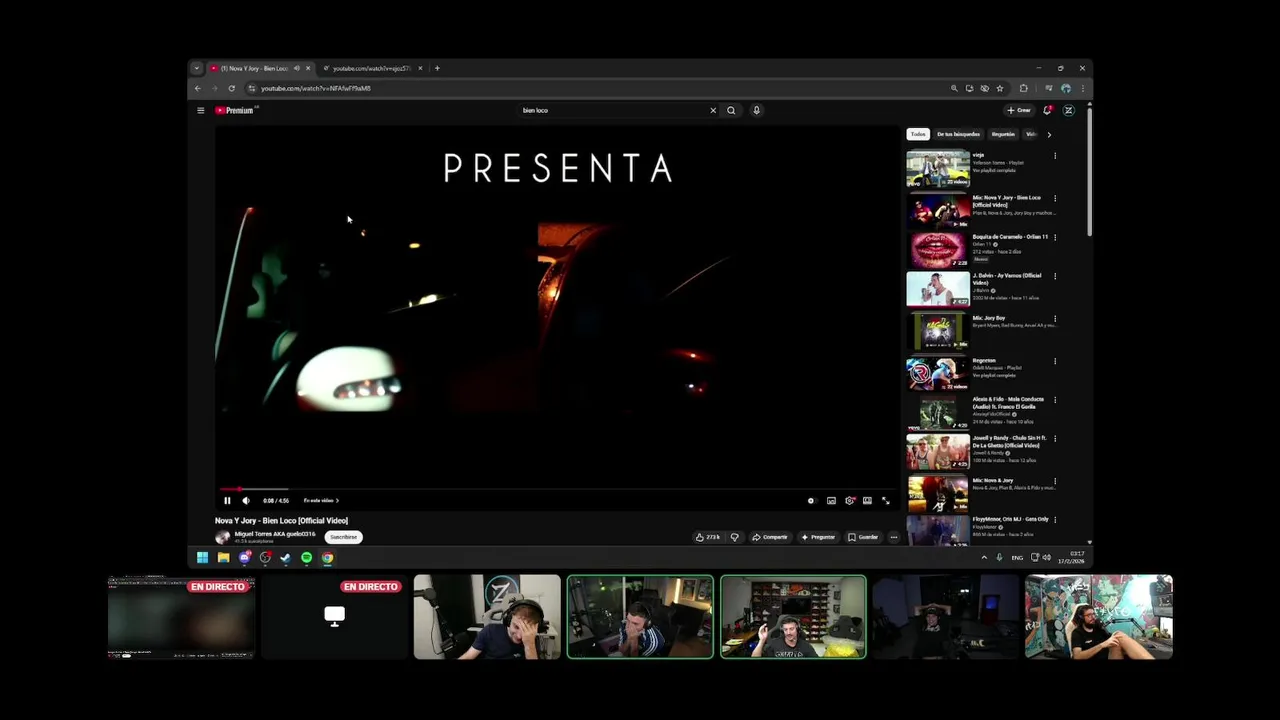Go to YouTube Premium home logo
The height and width of the screenshot is (720, 1280).
[x=236, y=110]
